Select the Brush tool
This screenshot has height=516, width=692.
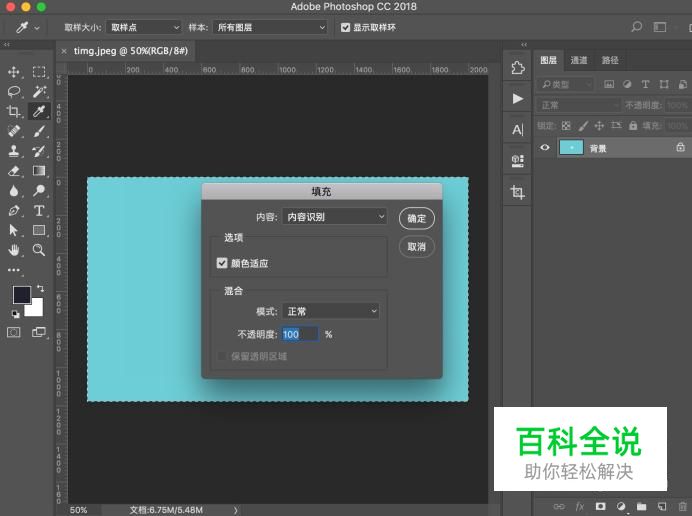pyautogui.click(x=39, y=131)
